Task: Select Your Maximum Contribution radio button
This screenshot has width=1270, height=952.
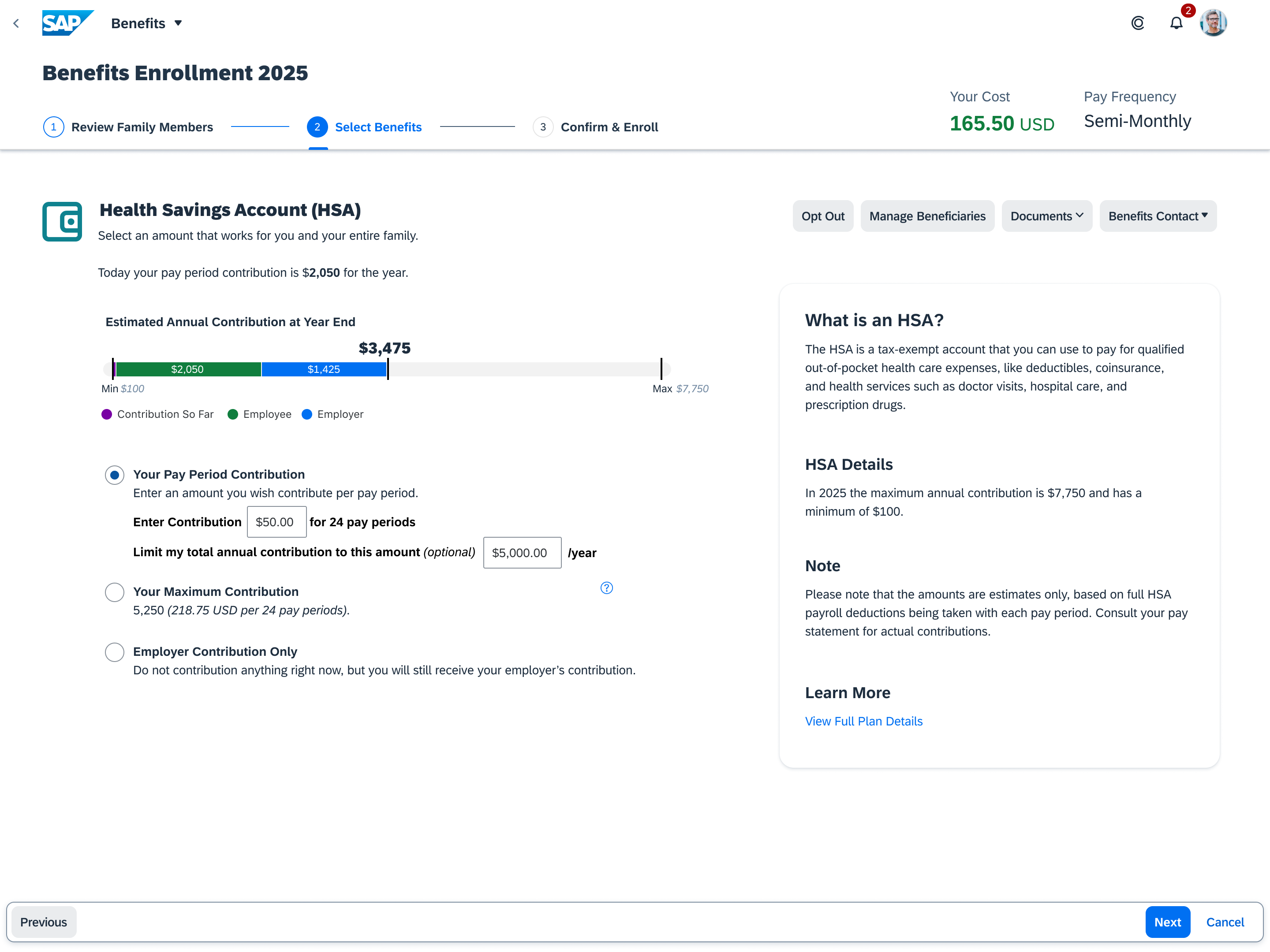Action: click(115, 592)
